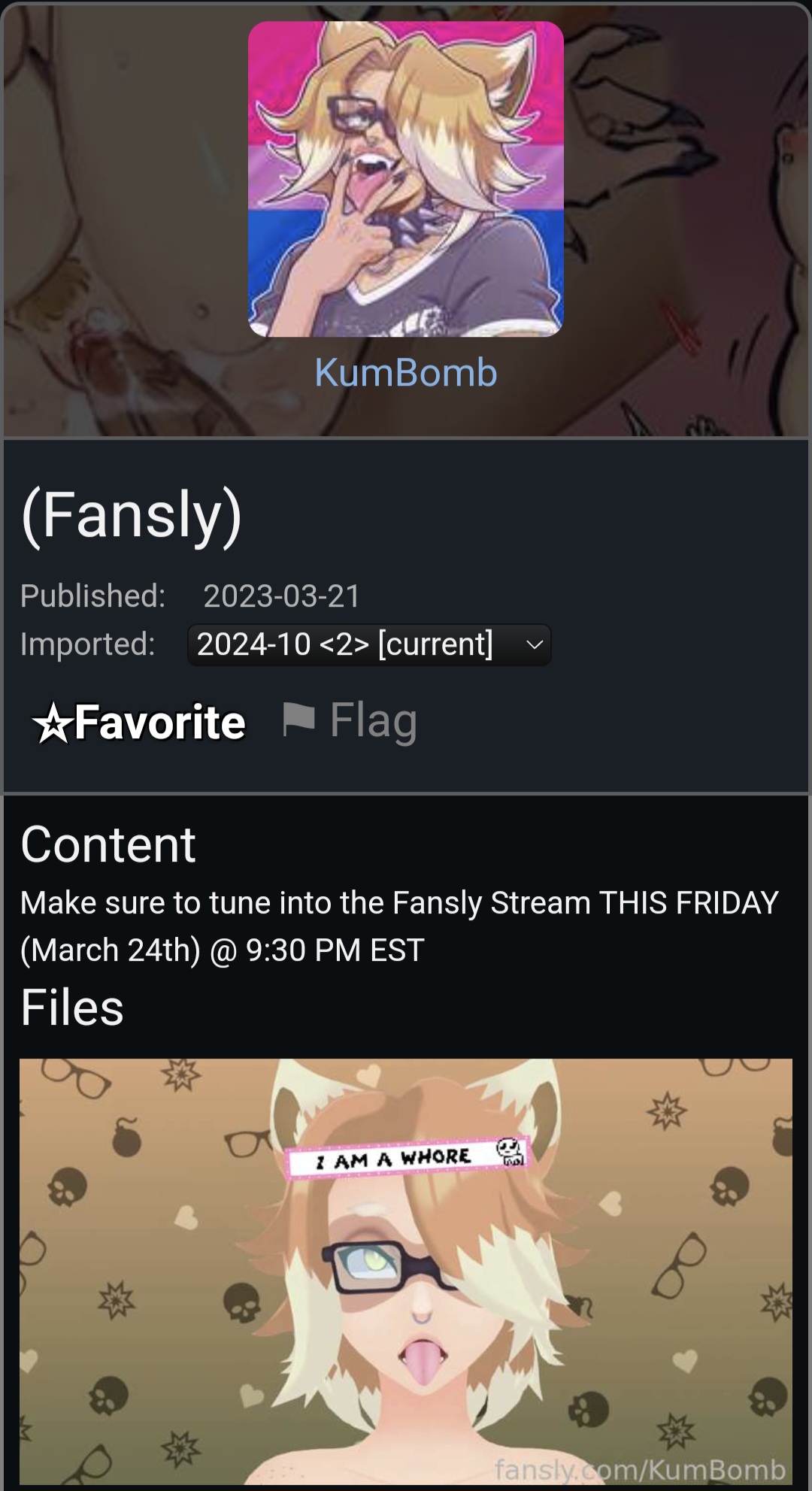Click the Published label text

pos(93,595)
